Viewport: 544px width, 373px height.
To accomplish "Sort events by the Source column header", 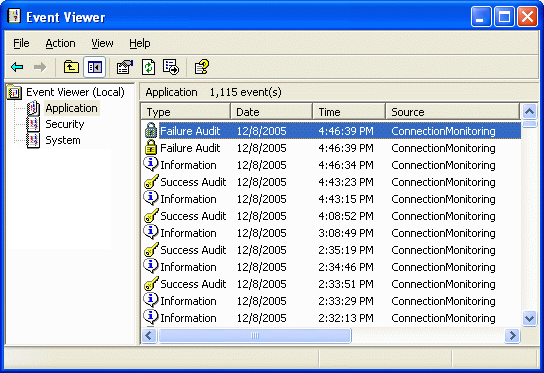I will pos(452,112).
